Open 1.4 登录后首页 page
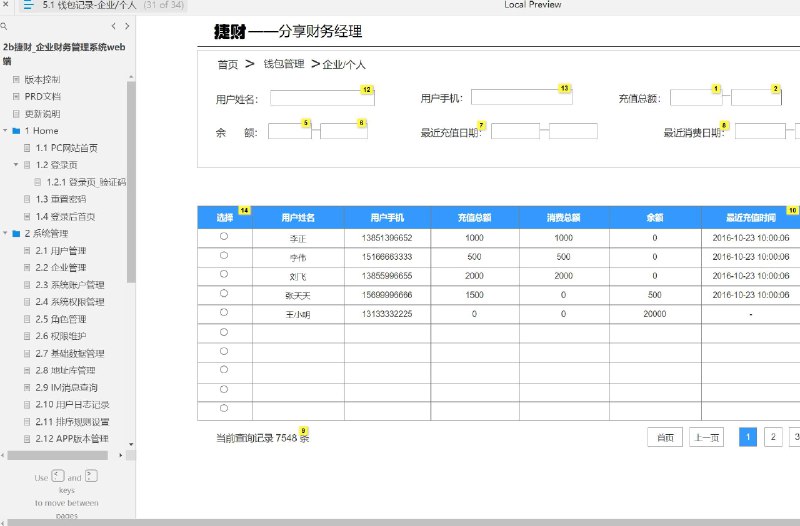This screenshot has width=800, height=526. (65, 216)
